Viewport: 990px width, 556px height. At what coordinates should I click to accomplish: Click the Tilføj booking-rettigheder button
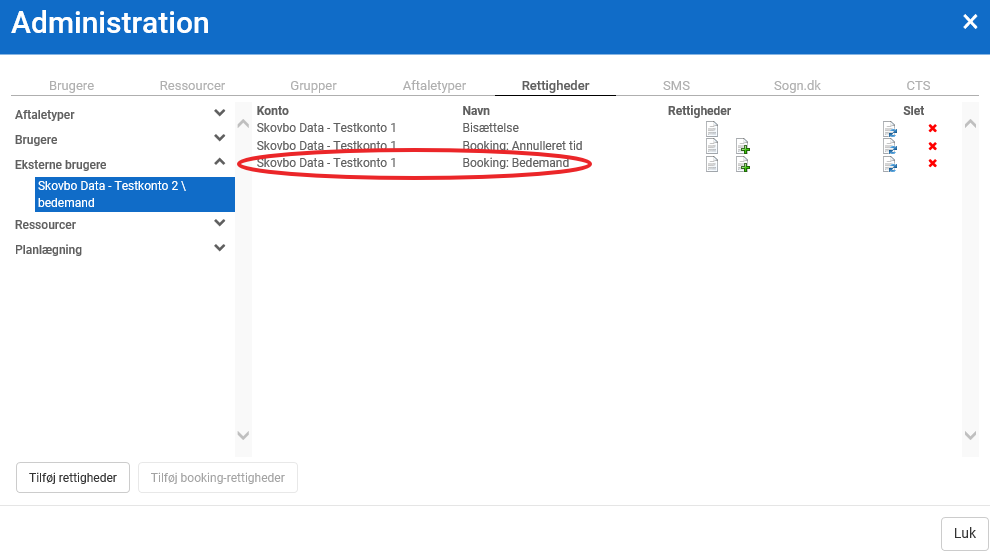coord(218,478)
